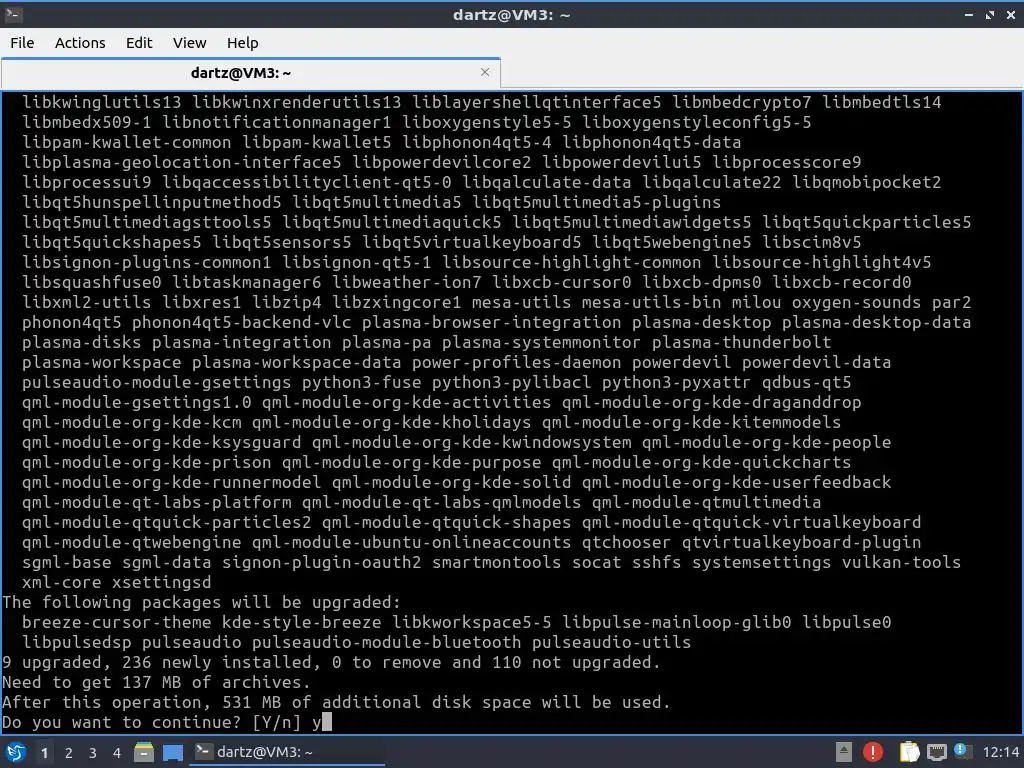The width and height of the screenshot is (1024, 768).
Task: Click the window title 'dartz@VM3: ~'
Action: coord(512,14)
